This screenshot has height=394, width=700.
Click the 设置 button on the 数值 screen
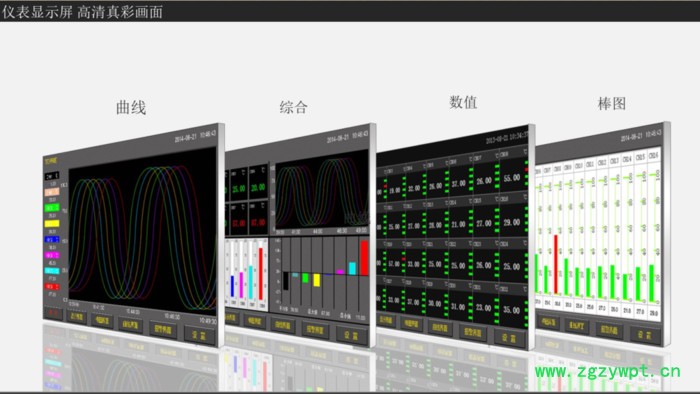509,338
